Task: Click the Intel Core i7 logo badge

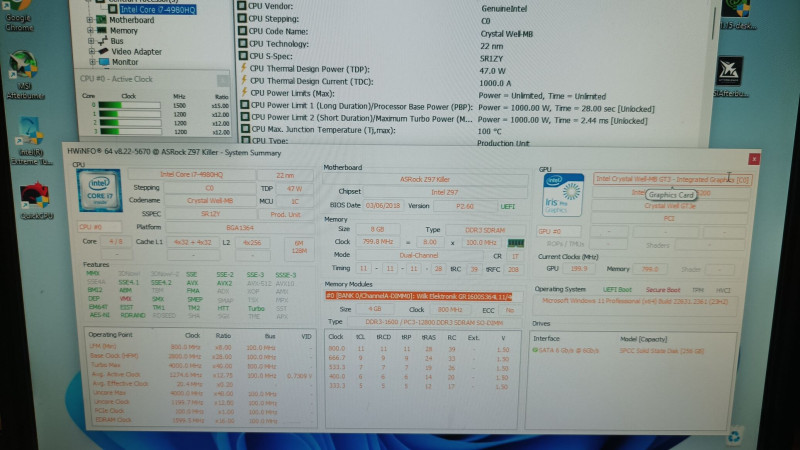Action: point(99,191)
